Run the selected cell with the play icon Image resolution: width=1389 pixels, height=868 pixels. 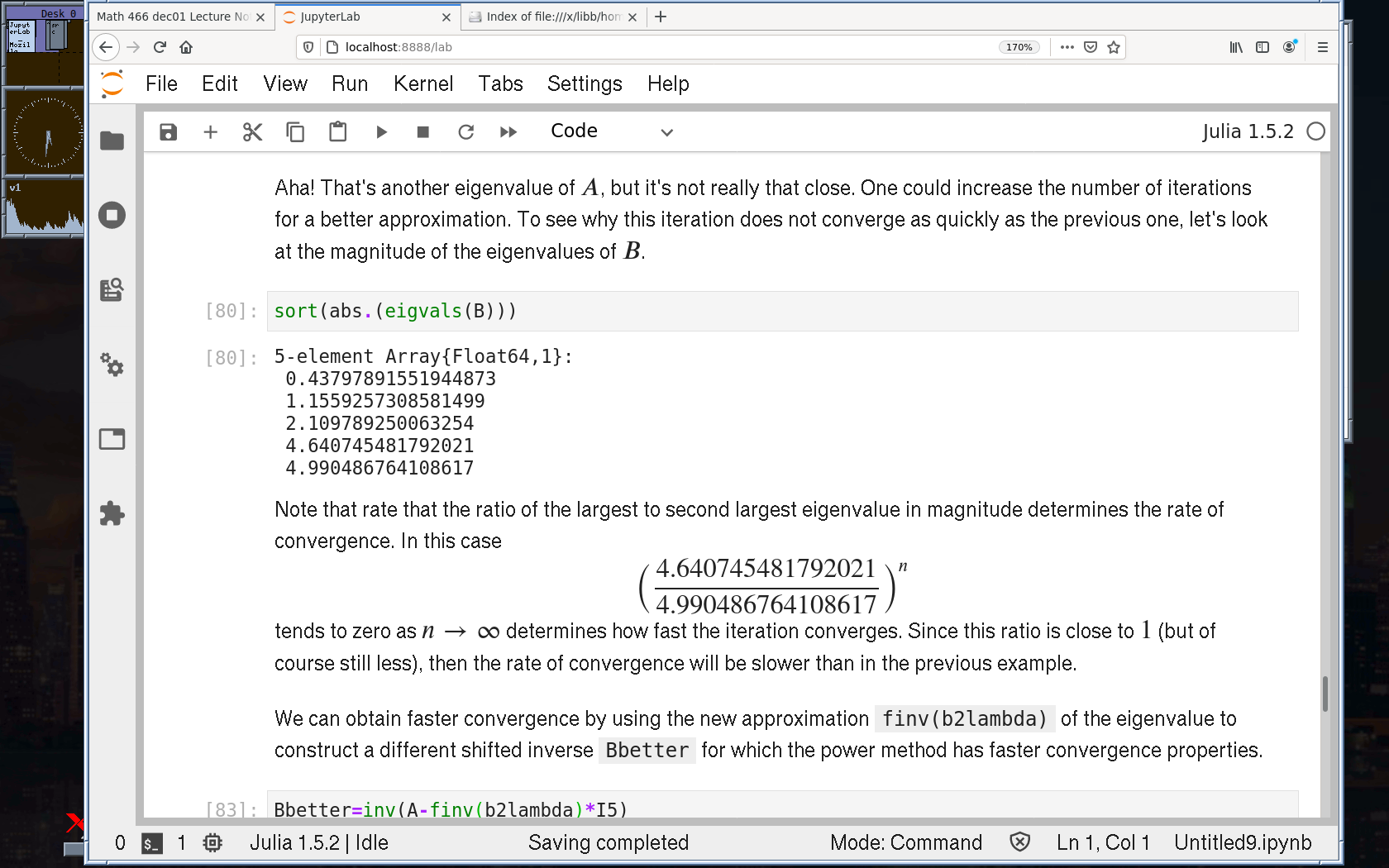point(381,132)
